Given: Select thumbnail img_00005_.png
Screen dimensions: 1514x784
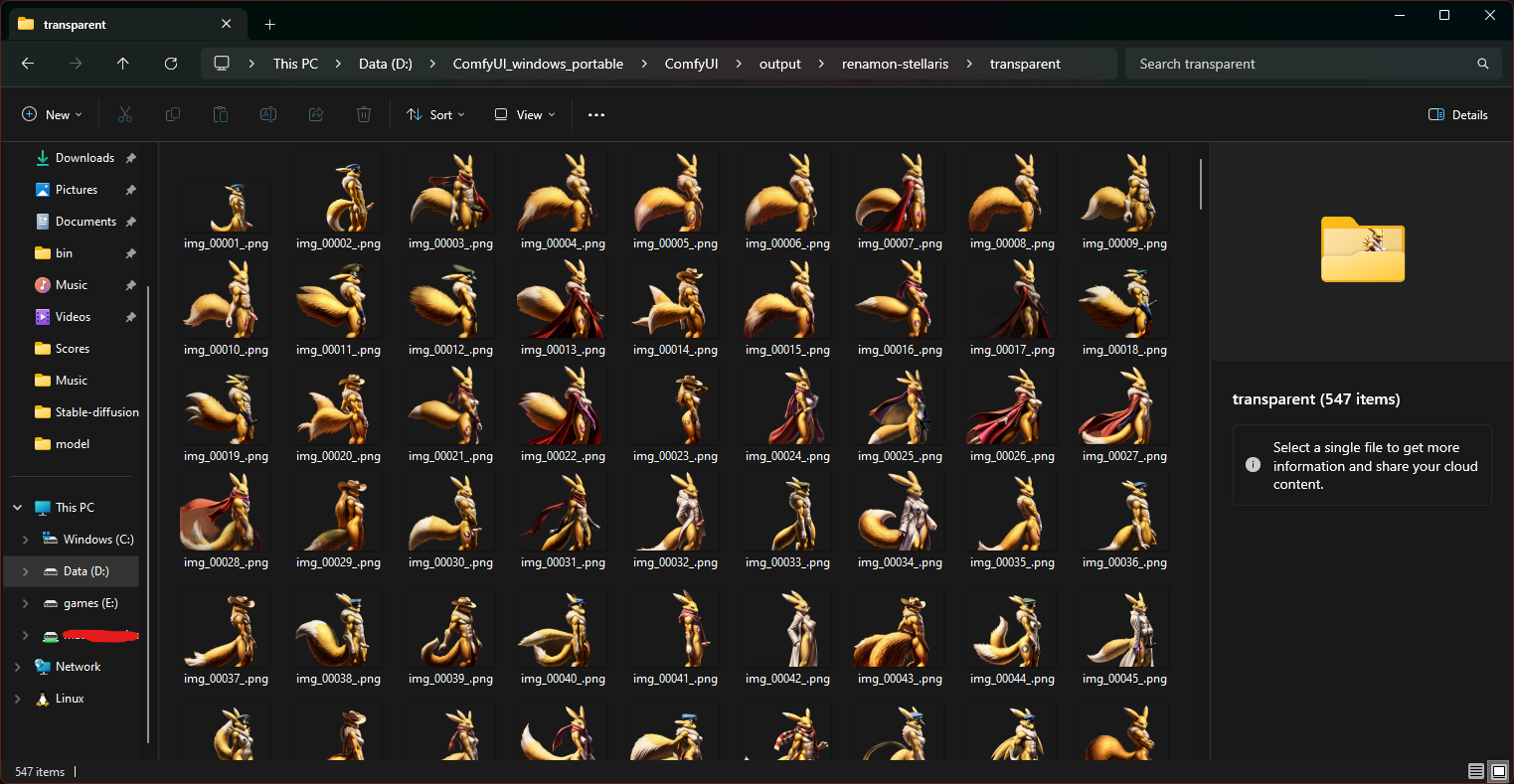Looking at the screenshot, I should tap(676, 193).
